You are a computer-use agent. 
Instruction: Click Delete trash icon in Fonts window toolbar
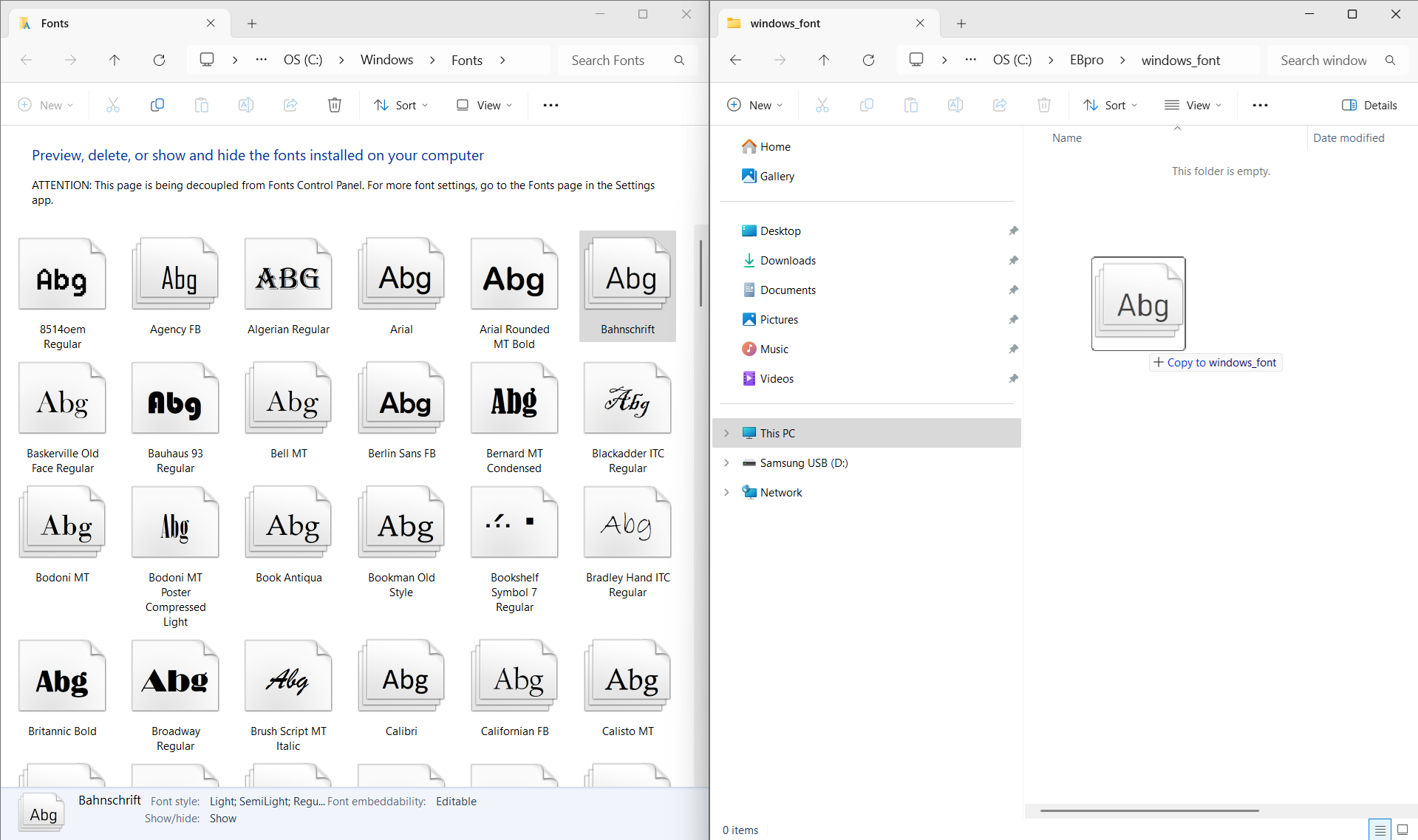pyautogui.click(x=335, y=105)
